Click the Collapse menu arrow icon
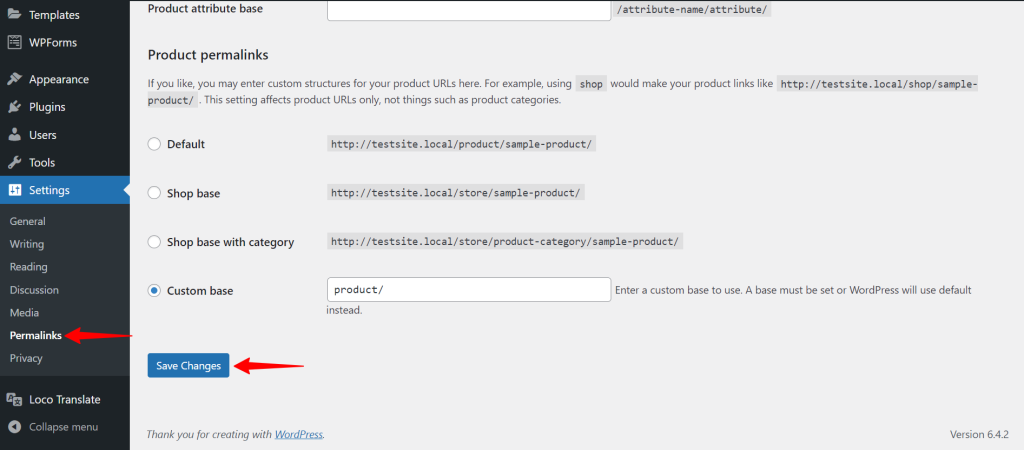 (x=14, y=427)
